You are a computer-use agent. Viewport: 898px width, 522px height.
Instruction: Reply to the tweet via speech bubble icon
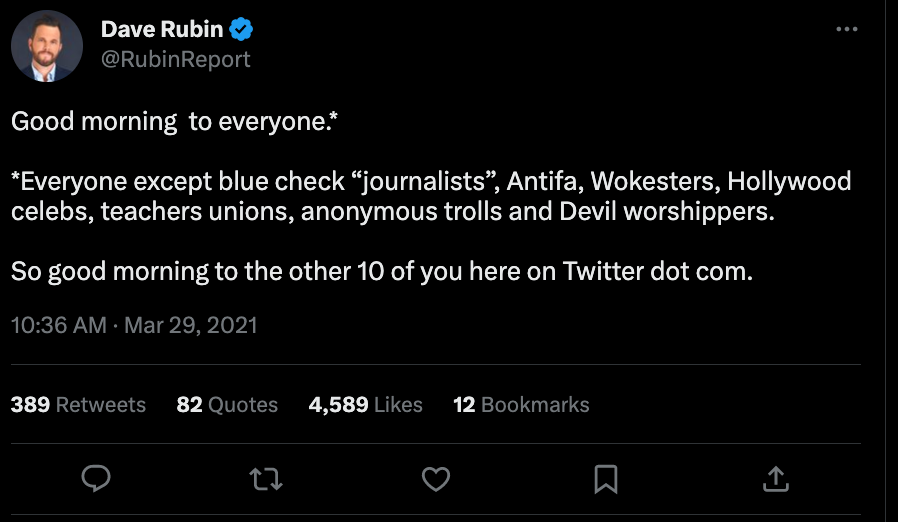(x=95, y=480)
